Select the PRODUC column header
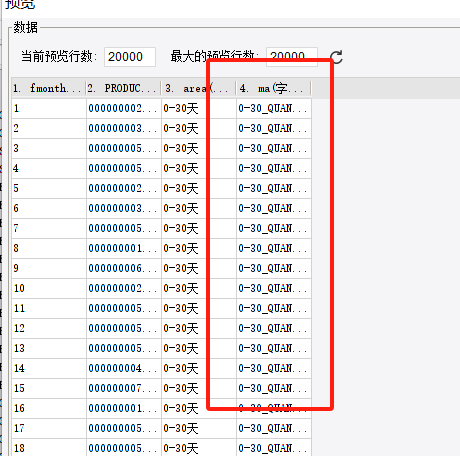 (x=123, y=88)
